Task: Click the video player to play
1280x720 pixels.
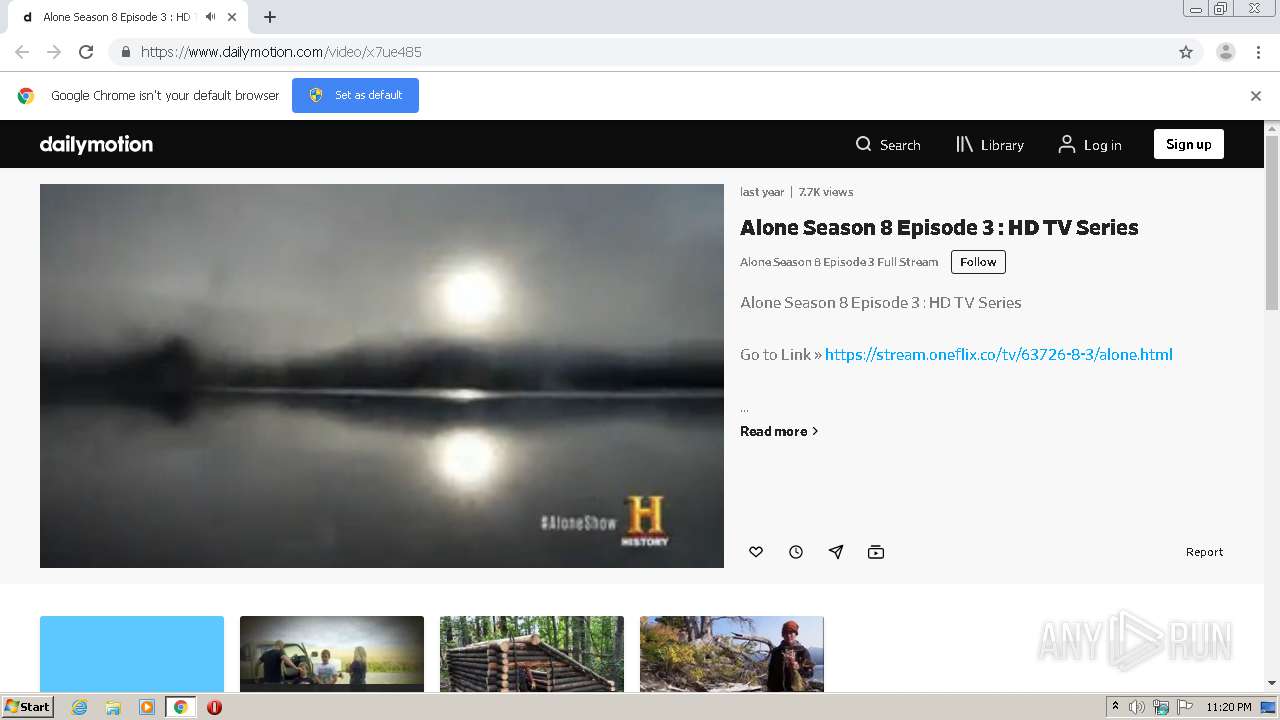Action: pyautogui.click(x=382, y=376)
